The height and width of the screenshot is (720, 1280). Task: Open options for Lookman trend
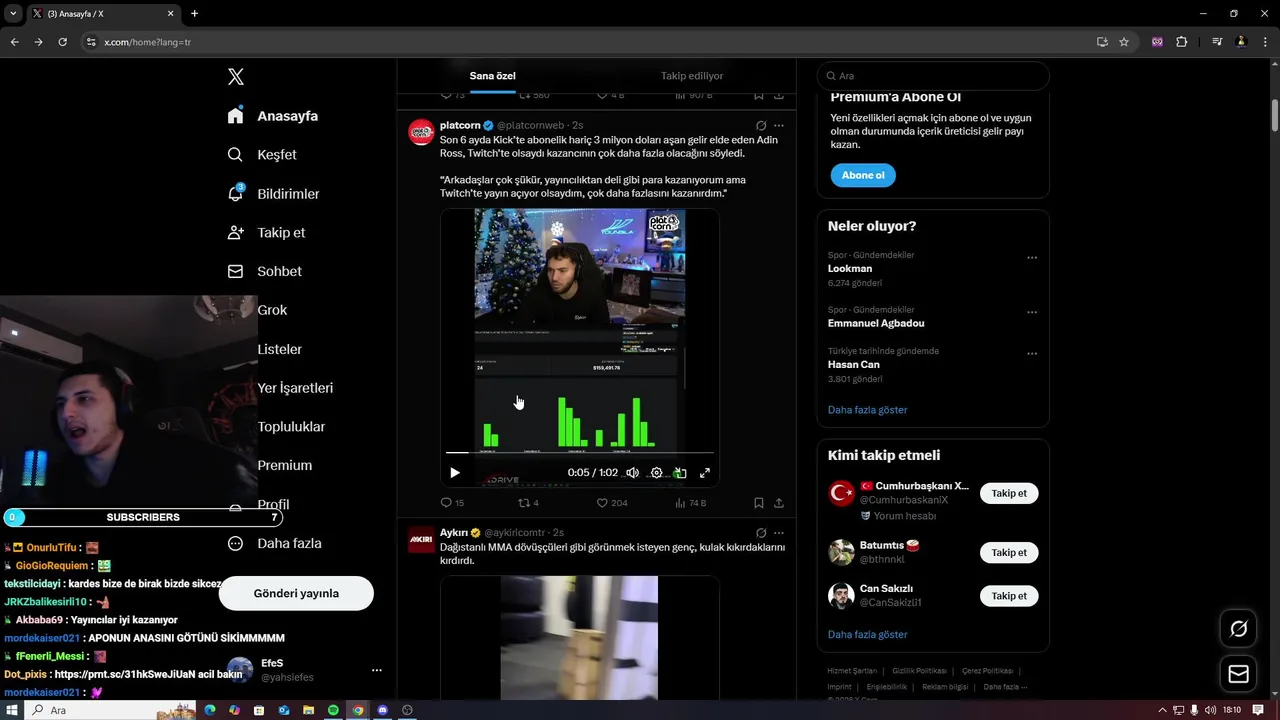1032,258
